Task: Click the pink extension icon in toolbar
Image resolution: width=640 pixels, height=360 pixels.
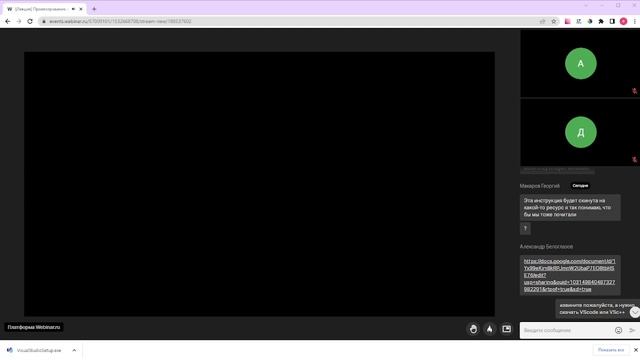Action: tap(567, 21)
